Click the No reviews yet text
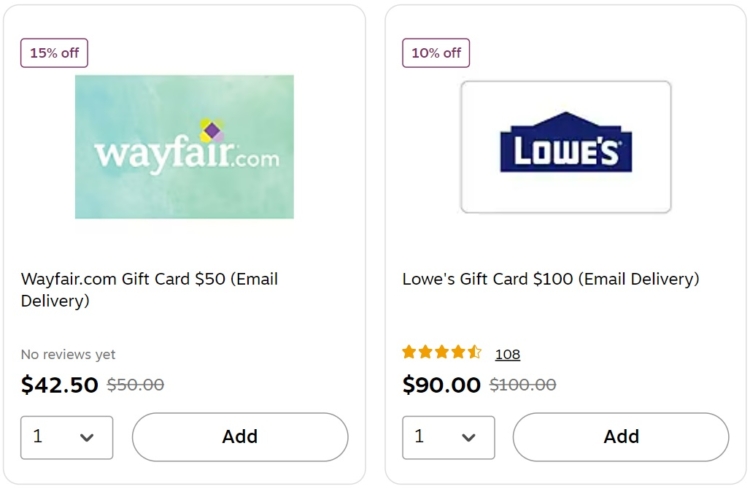The image size is (750, 489). point(68,354)
